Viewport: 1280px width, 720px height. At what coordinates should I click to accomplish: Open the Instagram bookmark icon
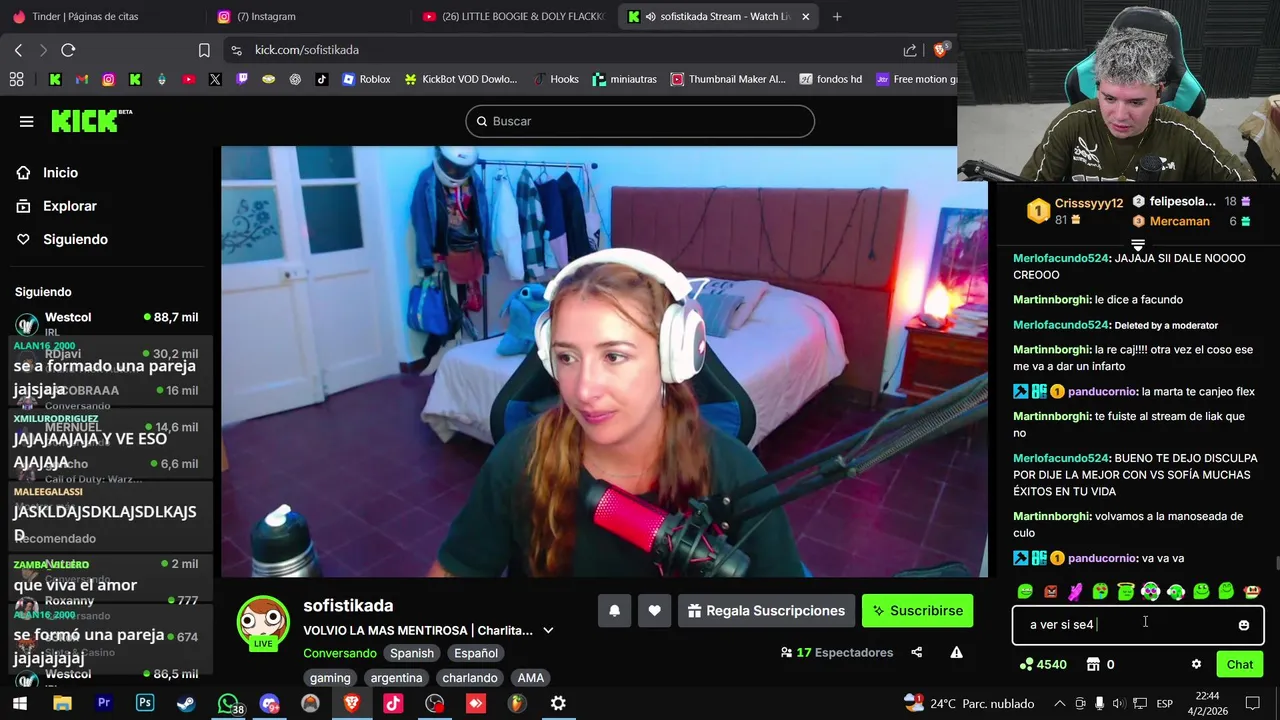pos(108,79)
